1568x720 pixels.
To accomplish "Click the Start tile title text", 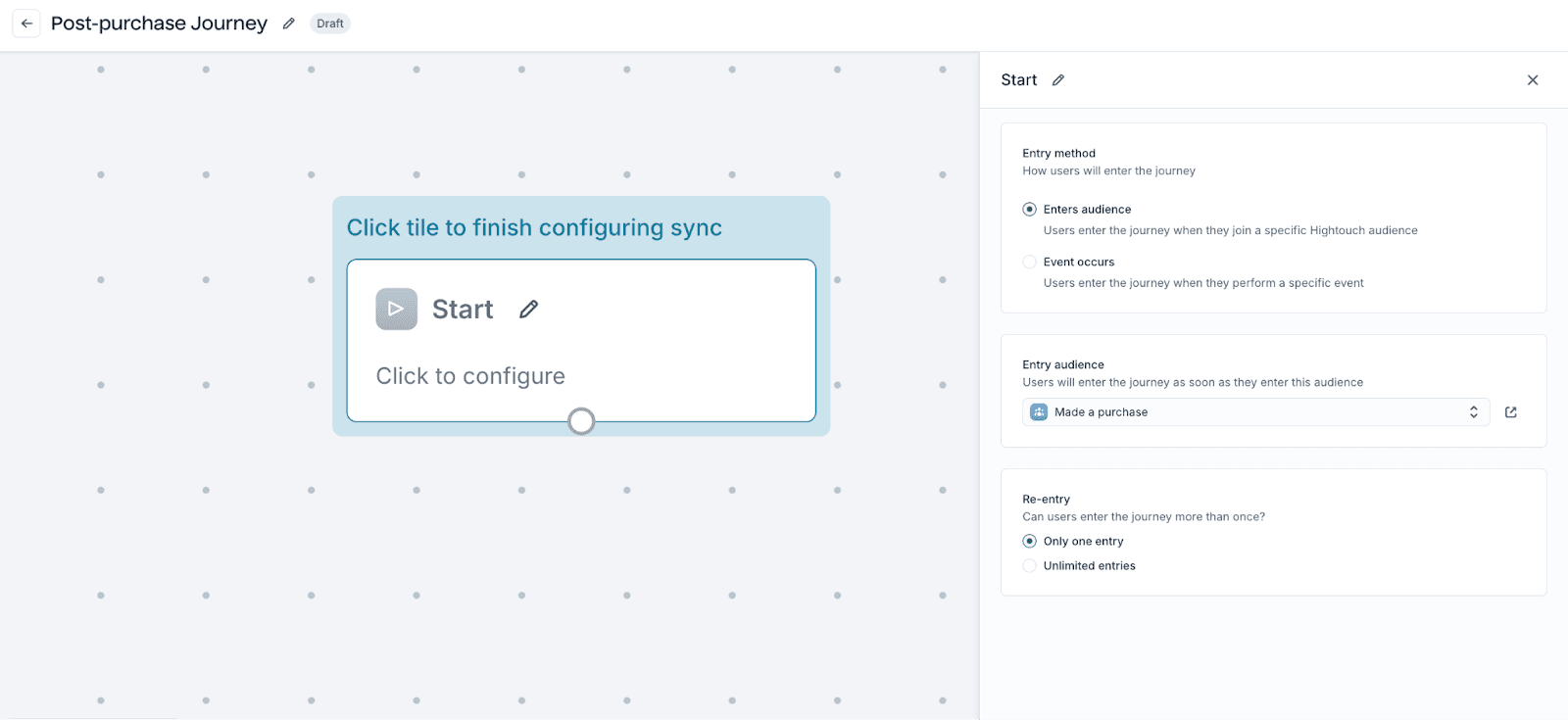I will click(x=463, y=310).
